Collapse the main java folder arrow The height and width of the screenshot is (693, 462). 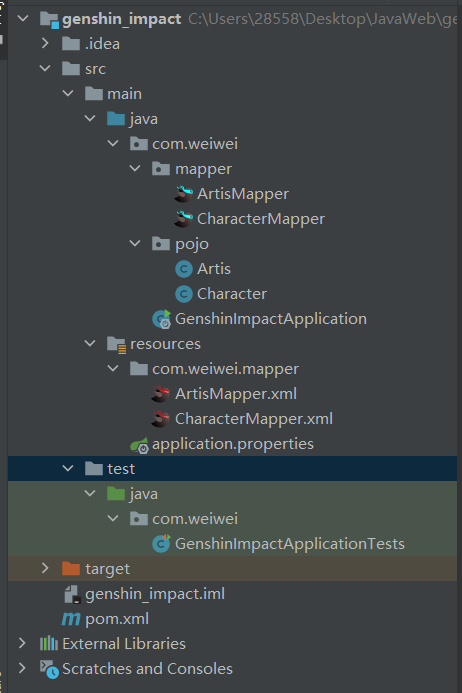coord(90,118)
